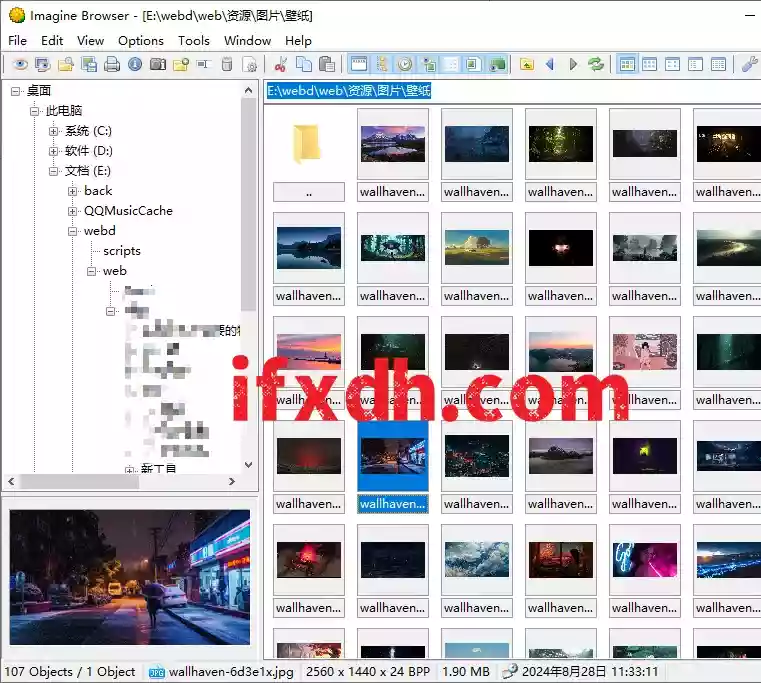This screenshot has height=683, width=761.
Task: Select the QQMusicCache folder label
Action: pyautogui.click(x=128, y=211)
